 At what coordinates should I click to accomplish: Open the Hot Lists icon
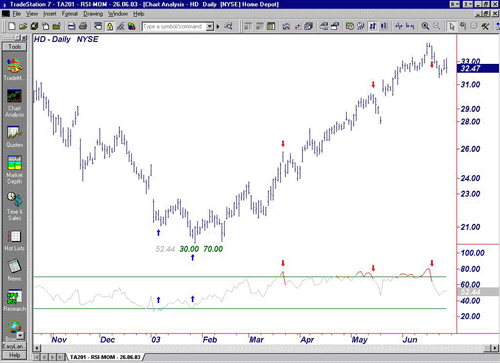click(x=14, y=237)
